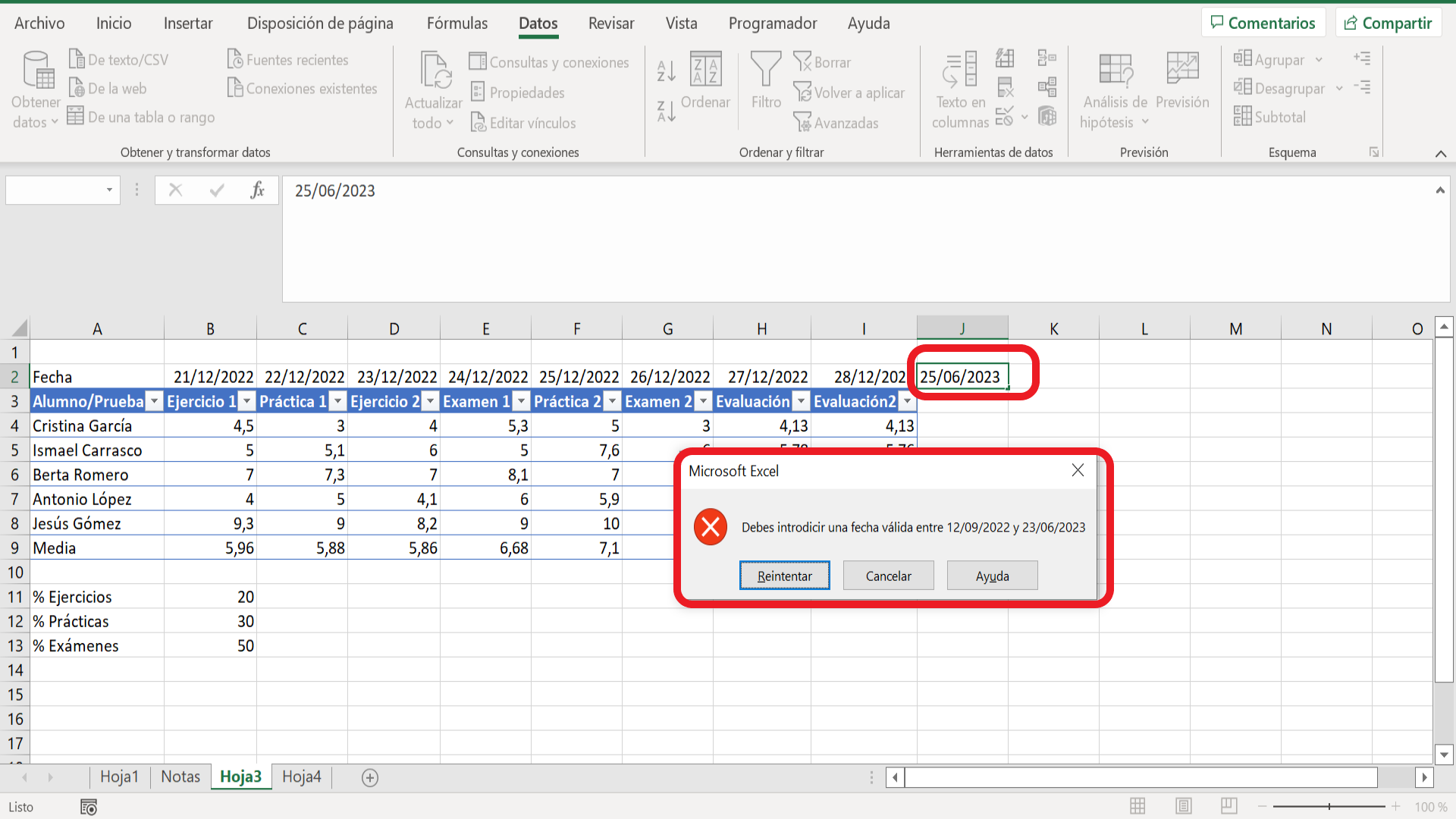This screenshot has width=1456, height=819.
Task: Click the Validación de datos icon
Action: click(x=1005, y=117)
